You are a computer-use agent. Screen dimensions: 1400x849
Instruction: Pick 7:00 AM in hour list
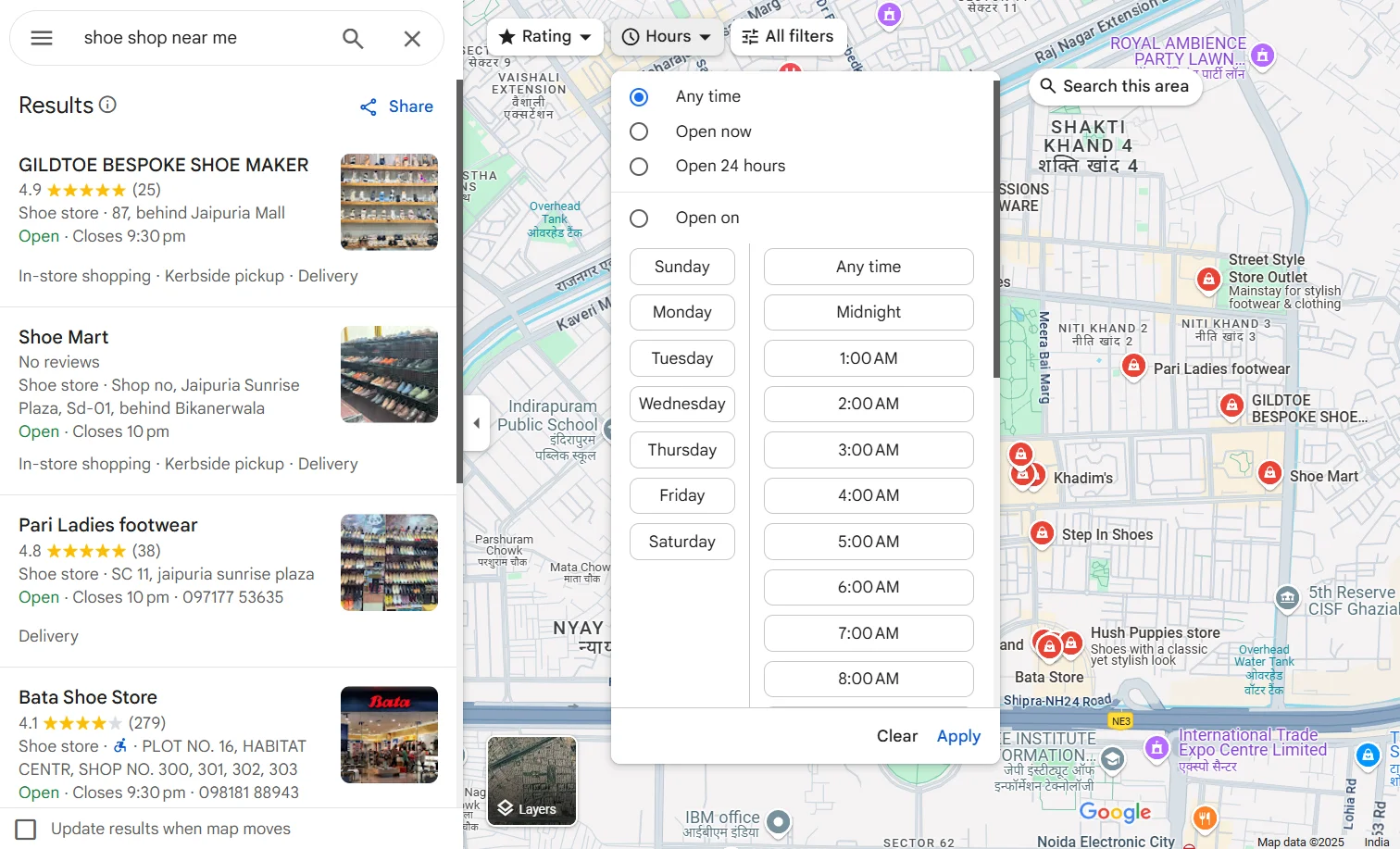869,633
